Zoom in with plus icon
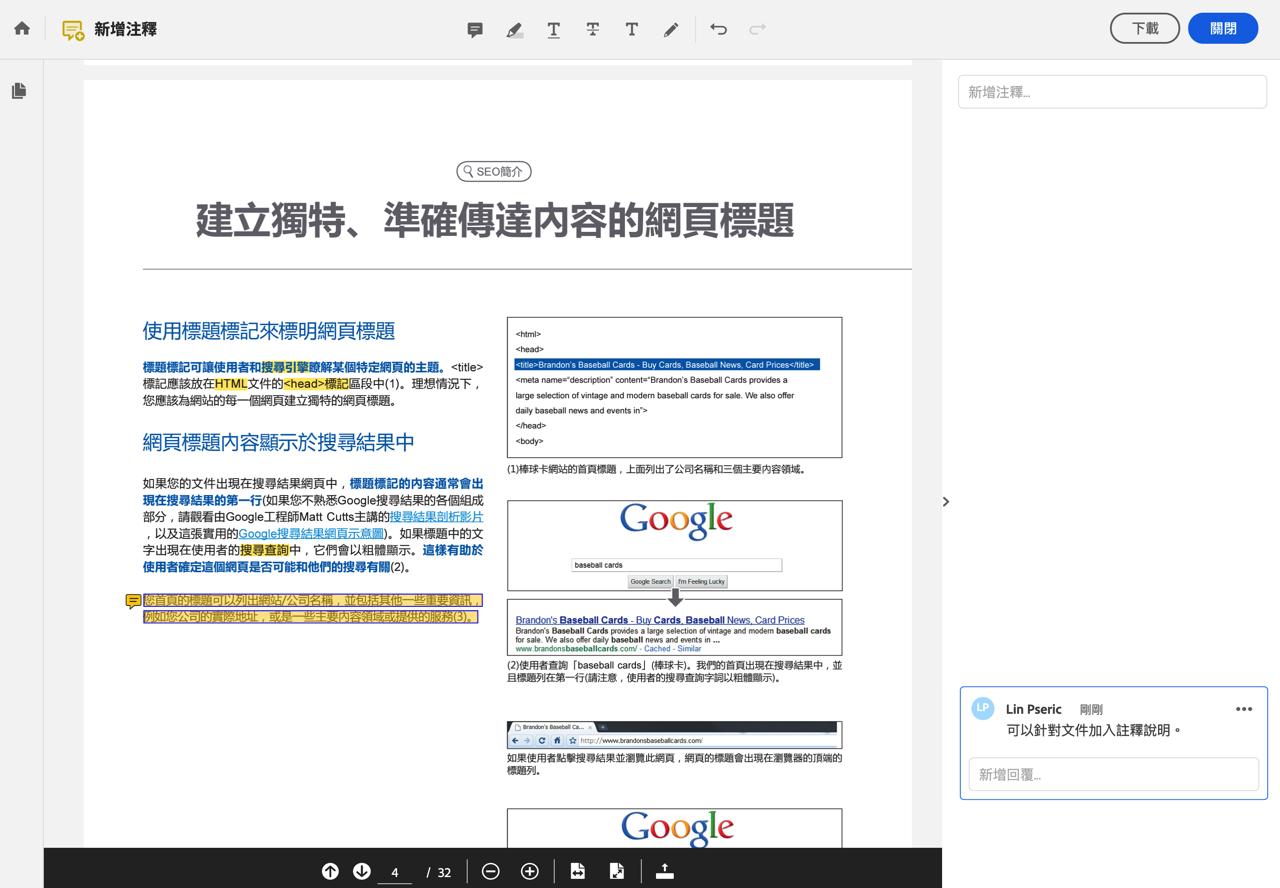 point(530,872)
